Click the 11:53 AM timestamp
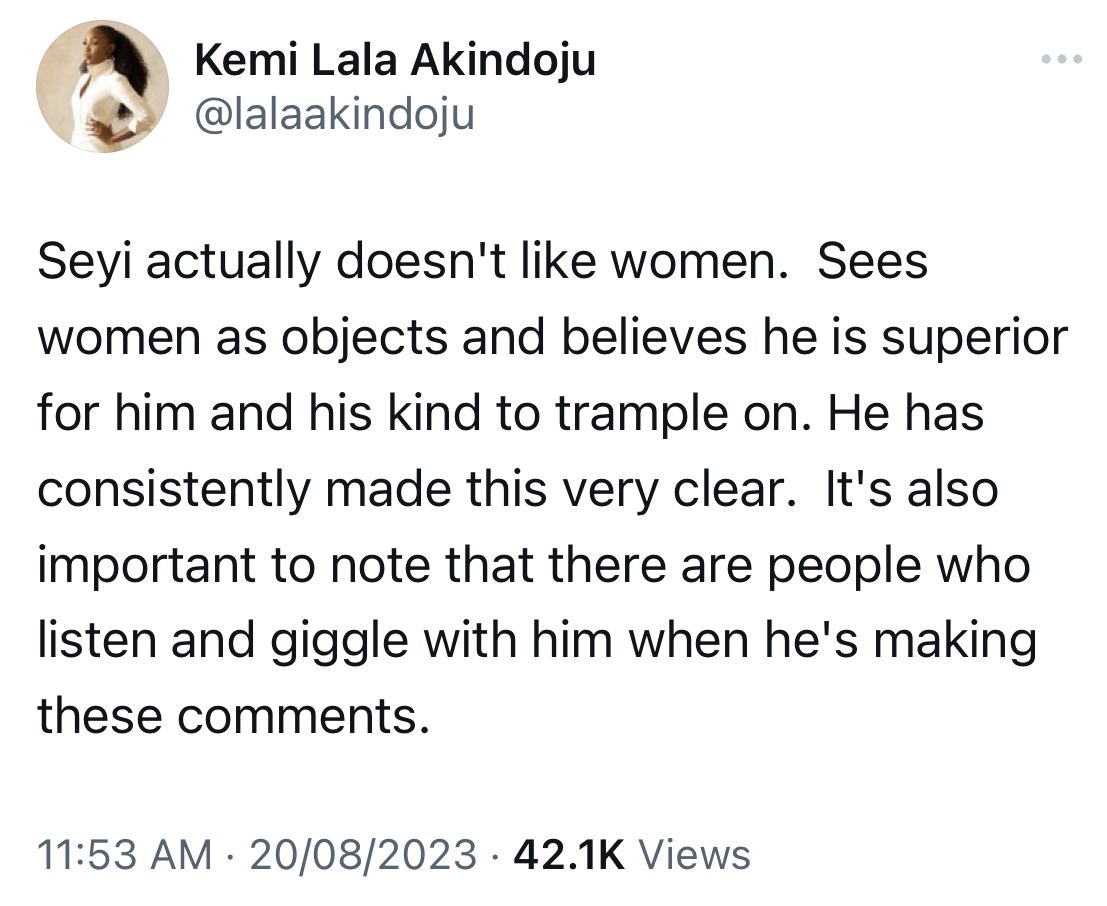The width and height of the screenshot is (1107, 906). click(124, 854)
